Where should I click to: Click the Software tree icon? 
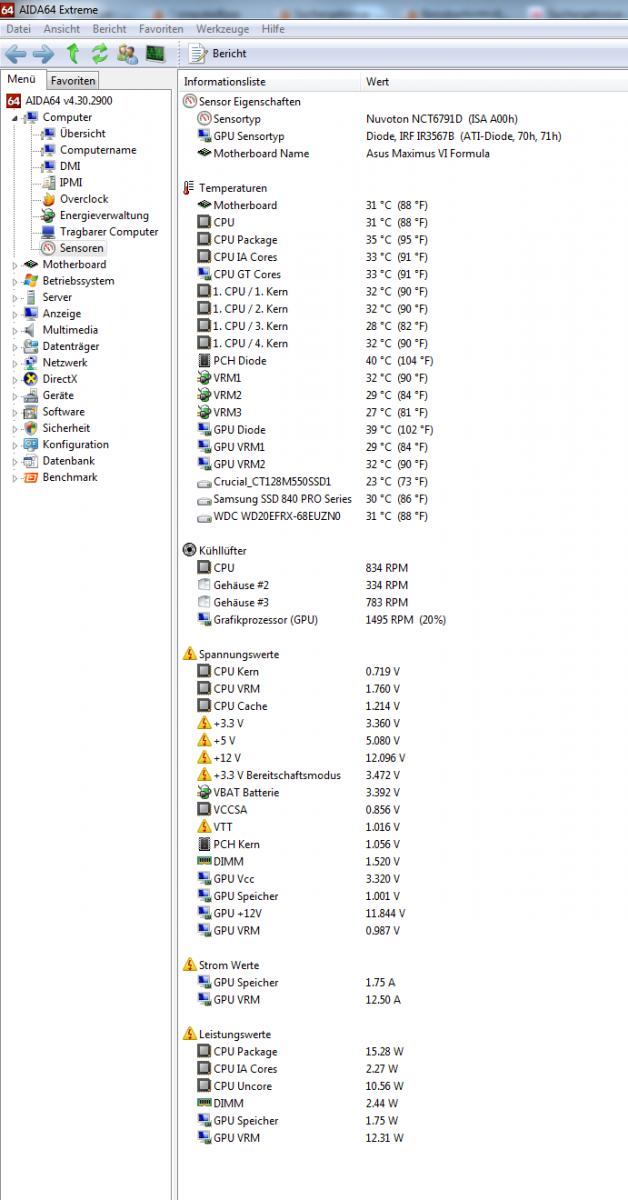(x=31, y=412)
